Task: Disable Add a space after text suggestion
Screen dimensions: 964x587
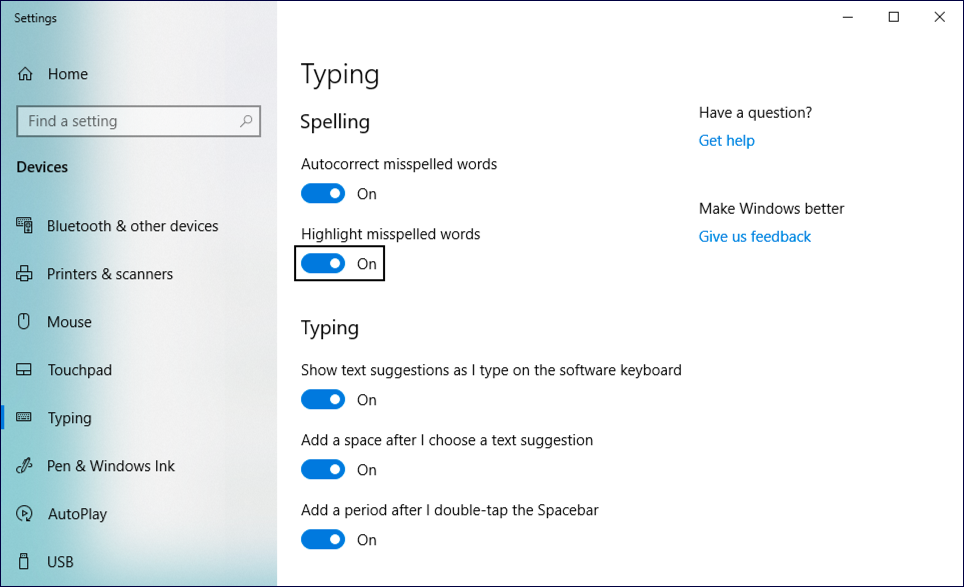Action: coord(322,469)
